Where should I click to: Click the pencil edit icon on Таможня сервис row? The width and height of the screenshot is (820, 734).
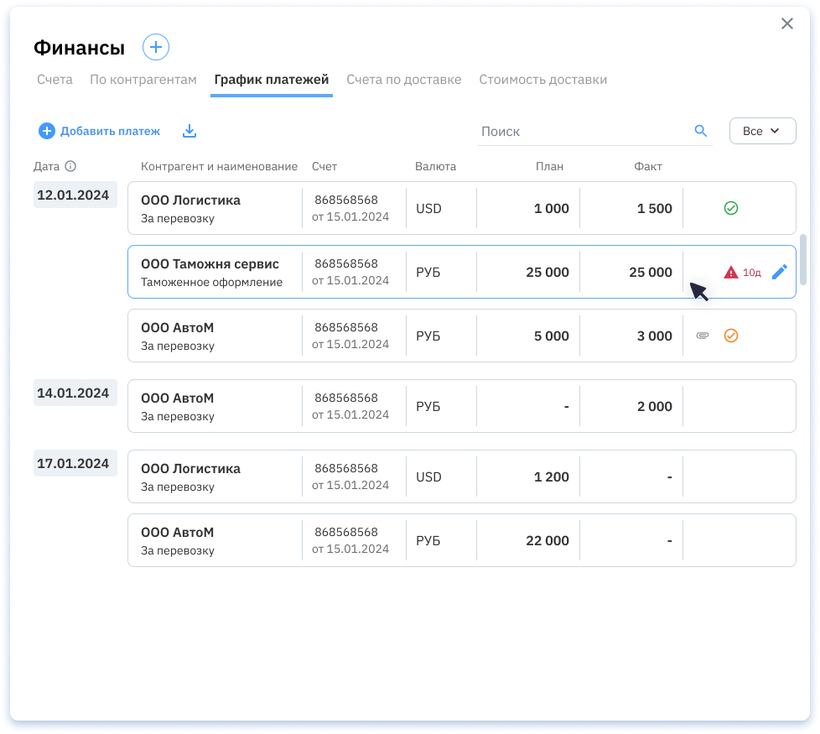tap(780, 272)
